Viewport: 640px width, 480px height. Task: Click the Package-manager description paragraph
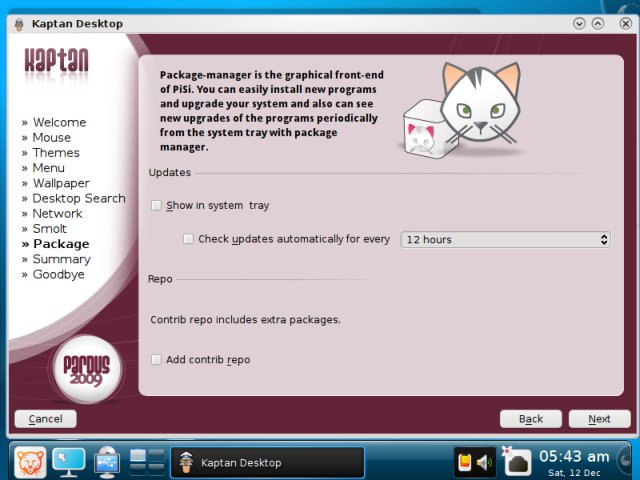pos(271,111)
